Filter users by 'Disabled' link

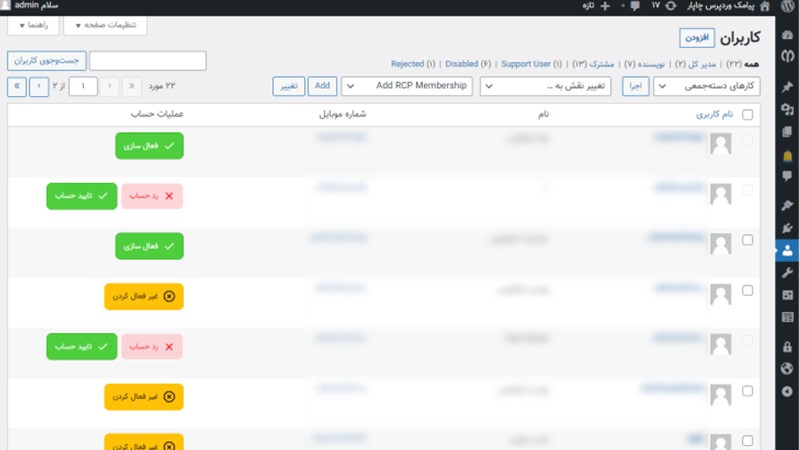463,64
